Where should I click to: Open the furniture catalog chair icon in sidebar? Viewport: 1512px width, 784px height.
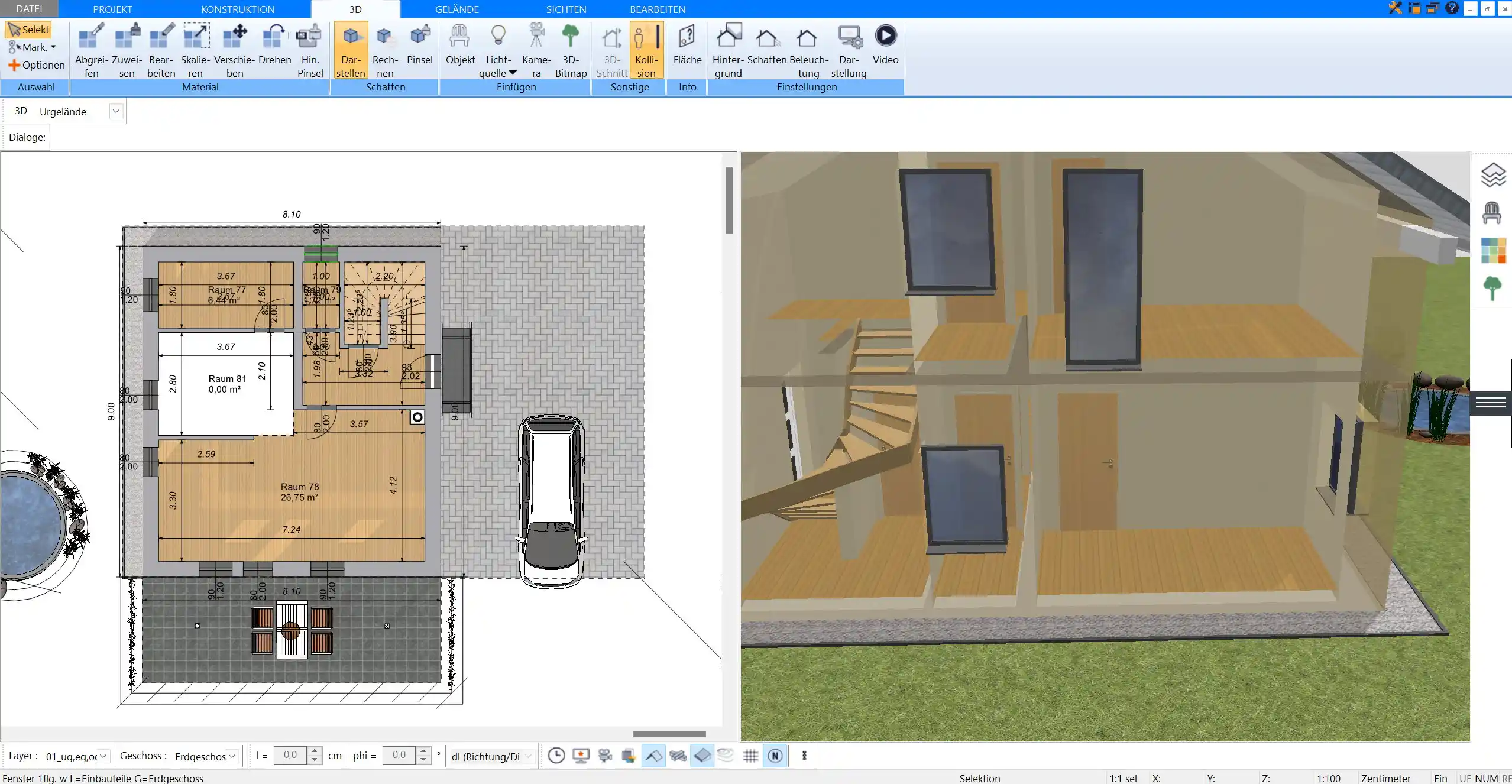pyautogui.click(x=1492, y=213)
